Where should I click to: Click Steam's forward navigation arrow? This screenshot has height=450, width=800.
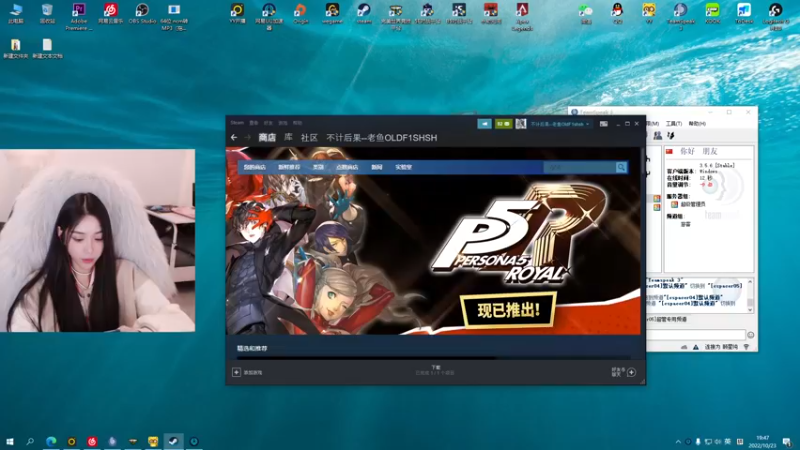click(247, 138)
